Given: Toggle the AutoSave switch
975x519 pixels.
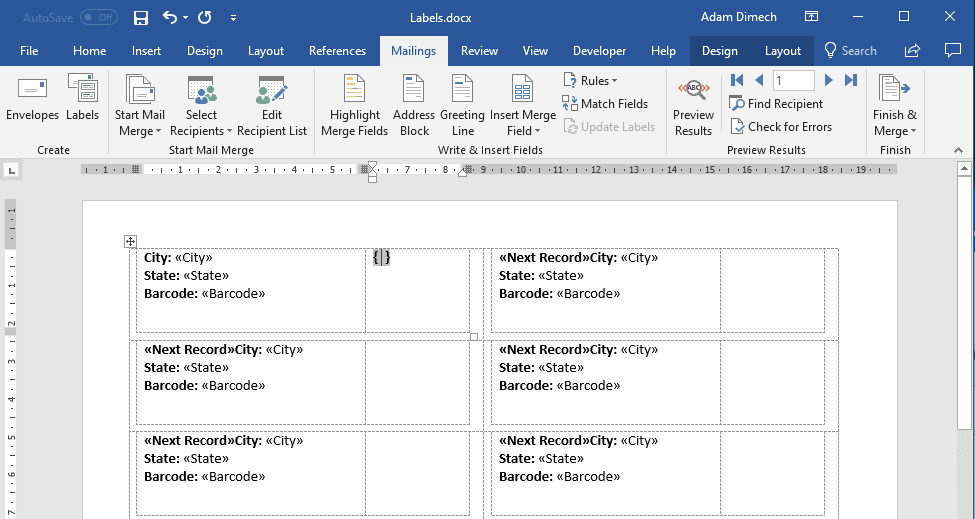Looking at the screenshot, I should point(98,18).
